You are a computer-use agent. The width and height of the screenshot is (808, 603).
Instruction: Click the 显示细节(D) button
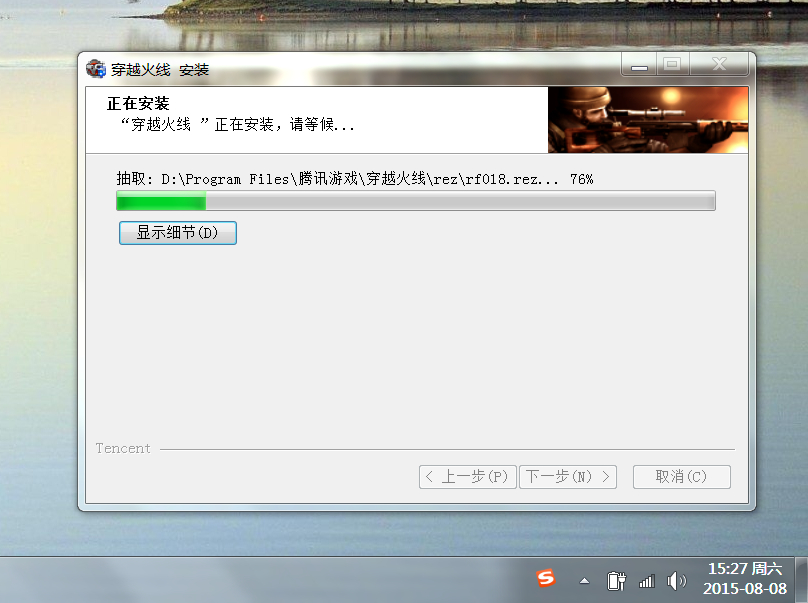point(178,233)
